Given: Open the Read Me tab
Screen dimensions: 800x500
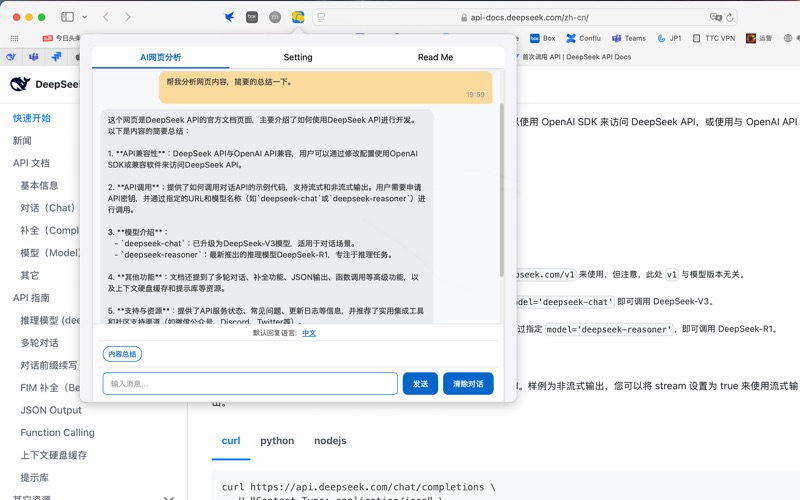Looking at the screenshot, I should tap(435, 57).
